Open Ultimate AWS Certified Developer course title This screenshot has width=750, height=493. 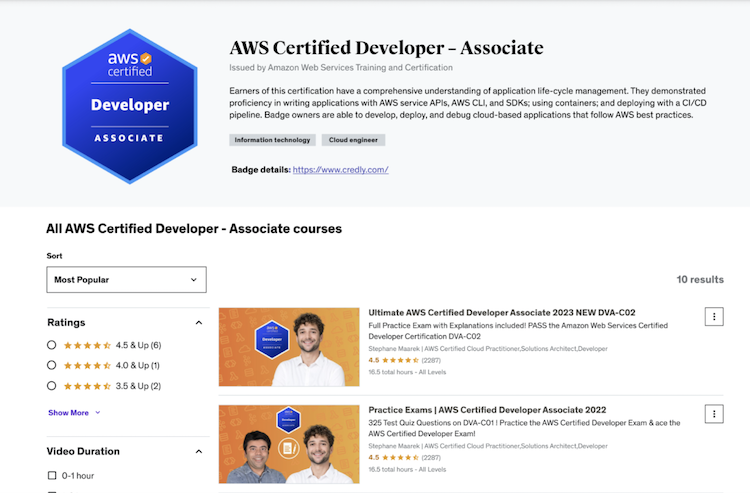click(501, 312)
